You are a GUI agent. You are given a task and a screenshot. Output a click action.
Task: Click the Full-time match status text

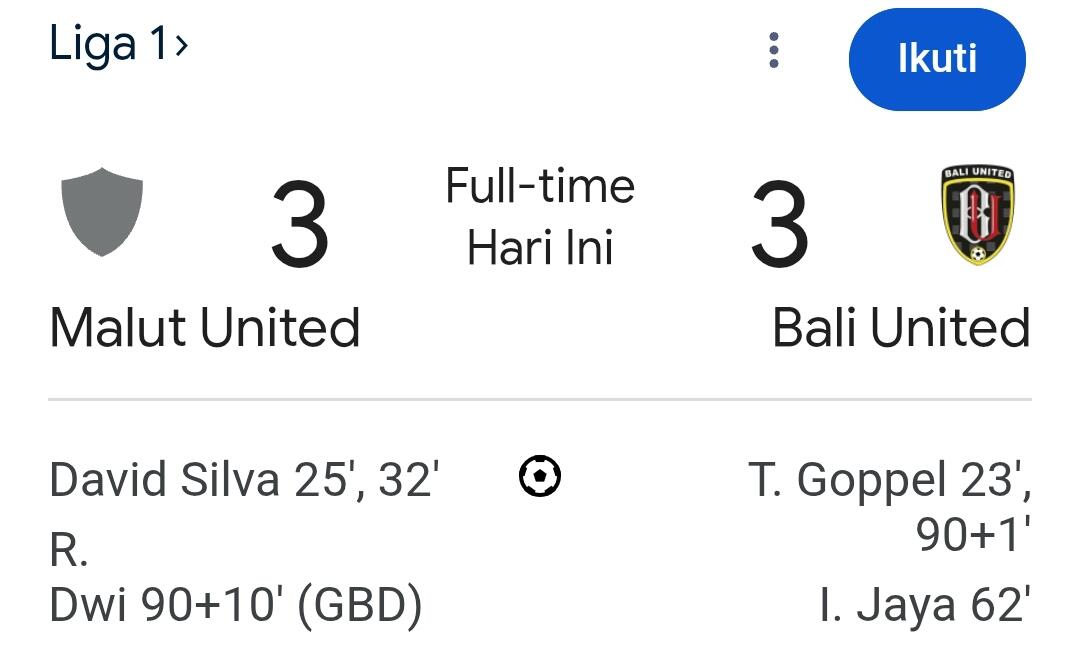pos(540,187)
